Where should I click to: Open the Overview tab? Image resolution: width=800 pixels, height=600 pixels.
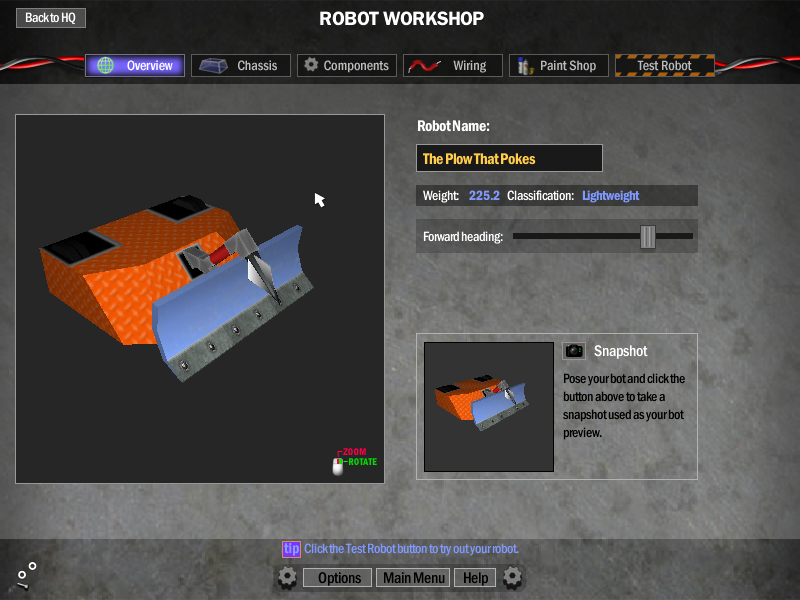click(135, 65)
